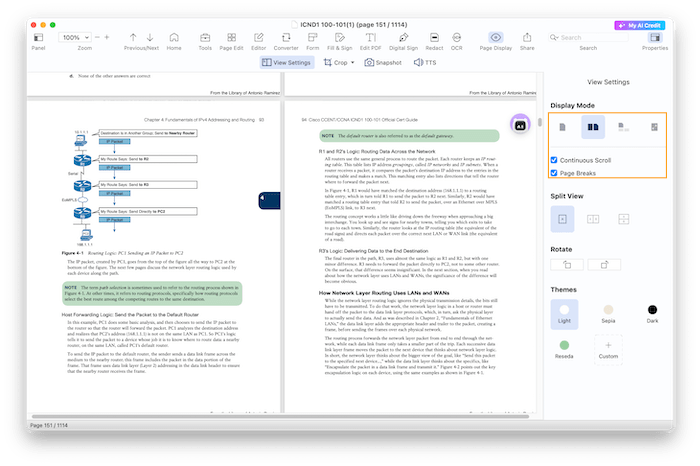Zoom out with the minus button
This screenshot has width=700, height=466.
tap(97, 37)
